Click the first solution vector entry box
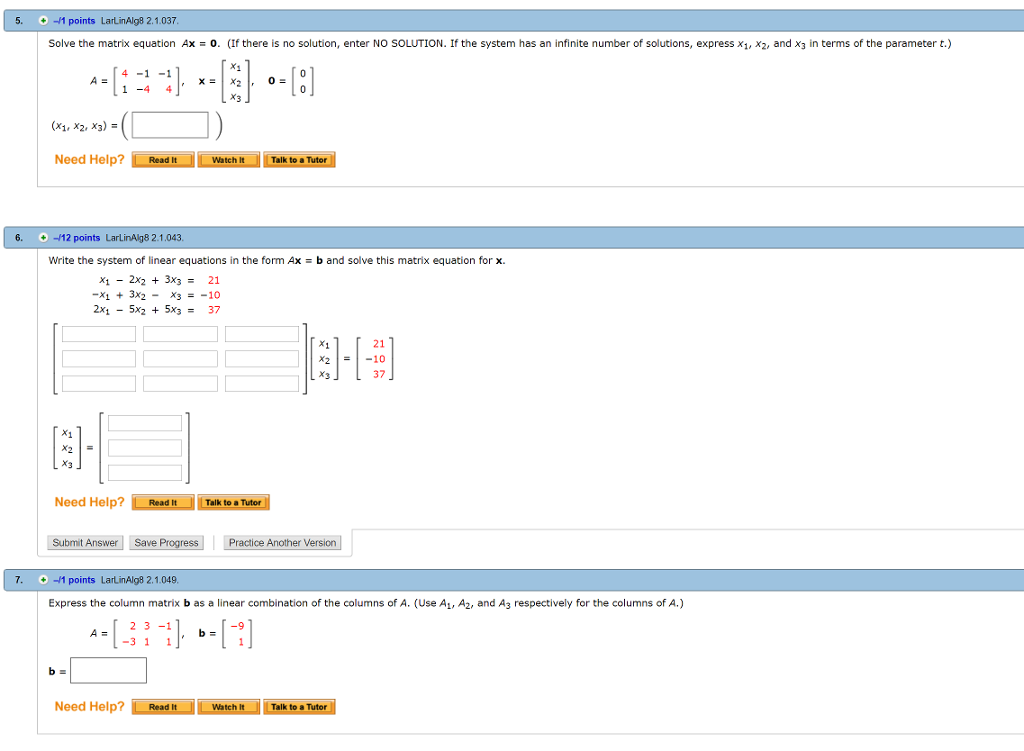Image resolution: width=1024 pixels, height=751 pixels. pos(144,422)
